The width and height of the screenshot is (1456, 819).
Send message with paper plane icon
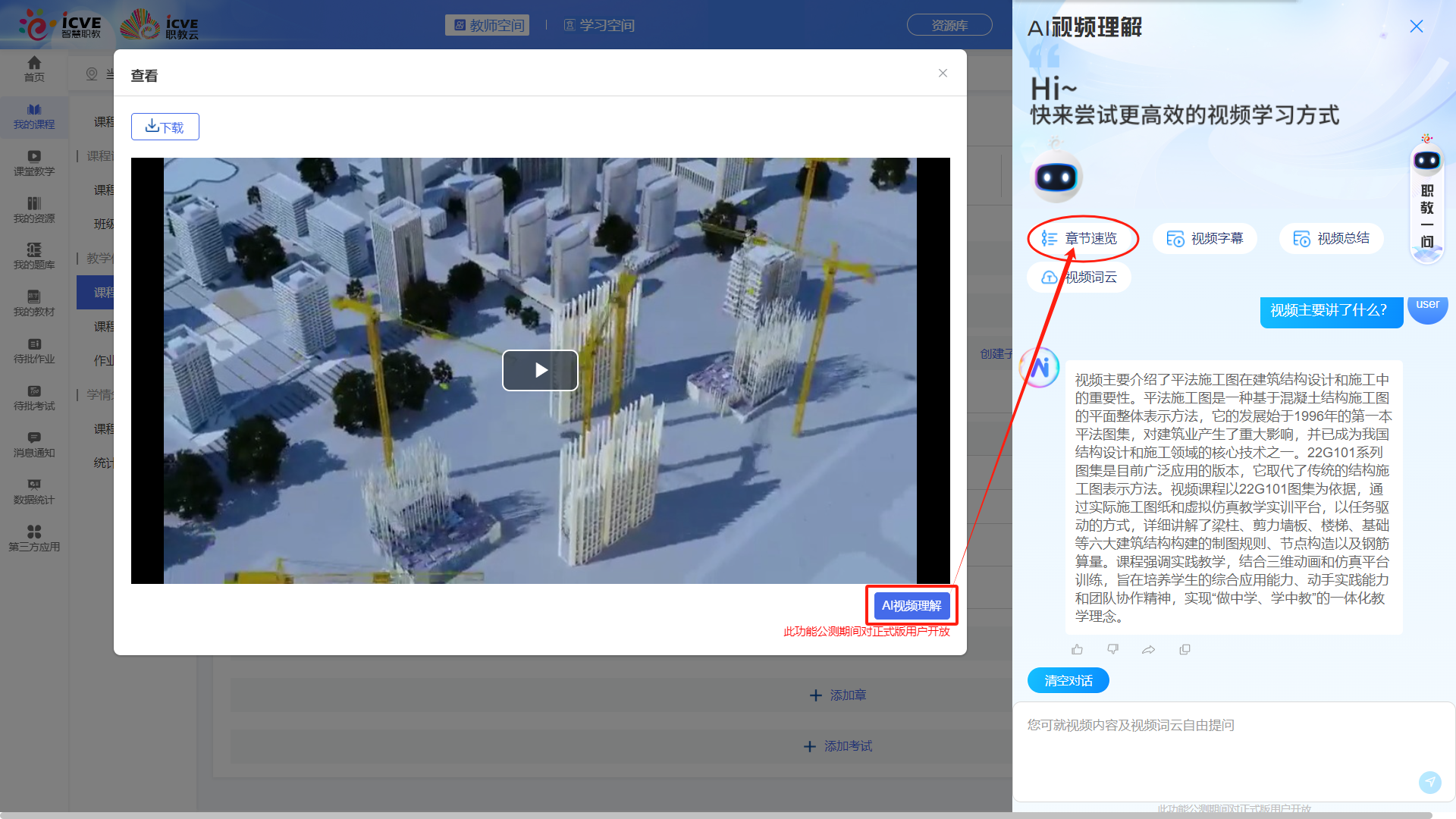1429,782
